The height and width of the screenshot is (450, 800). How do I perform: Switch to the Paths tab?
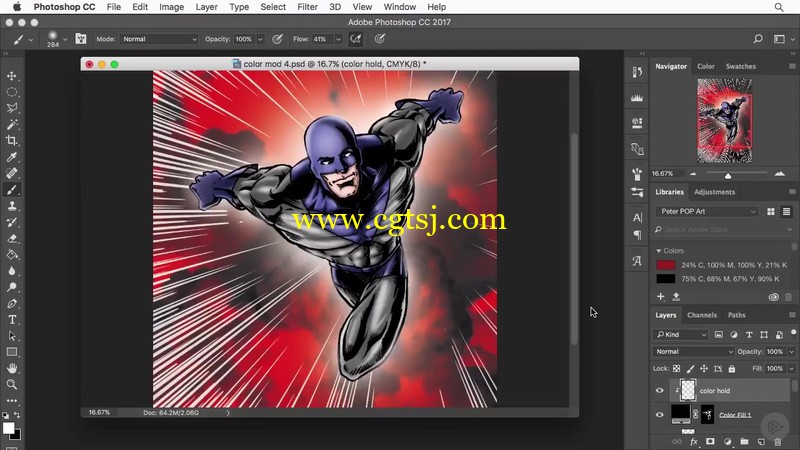[x=736, y=315]
